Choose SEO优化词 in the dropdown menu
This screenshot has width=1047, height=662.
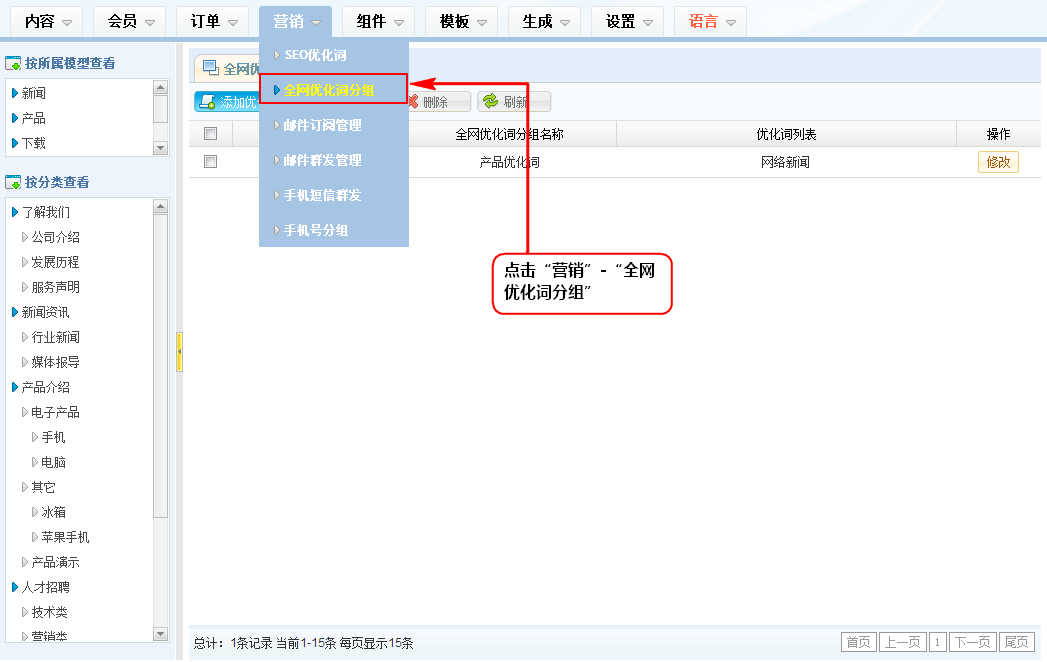[x=315, y=55]
